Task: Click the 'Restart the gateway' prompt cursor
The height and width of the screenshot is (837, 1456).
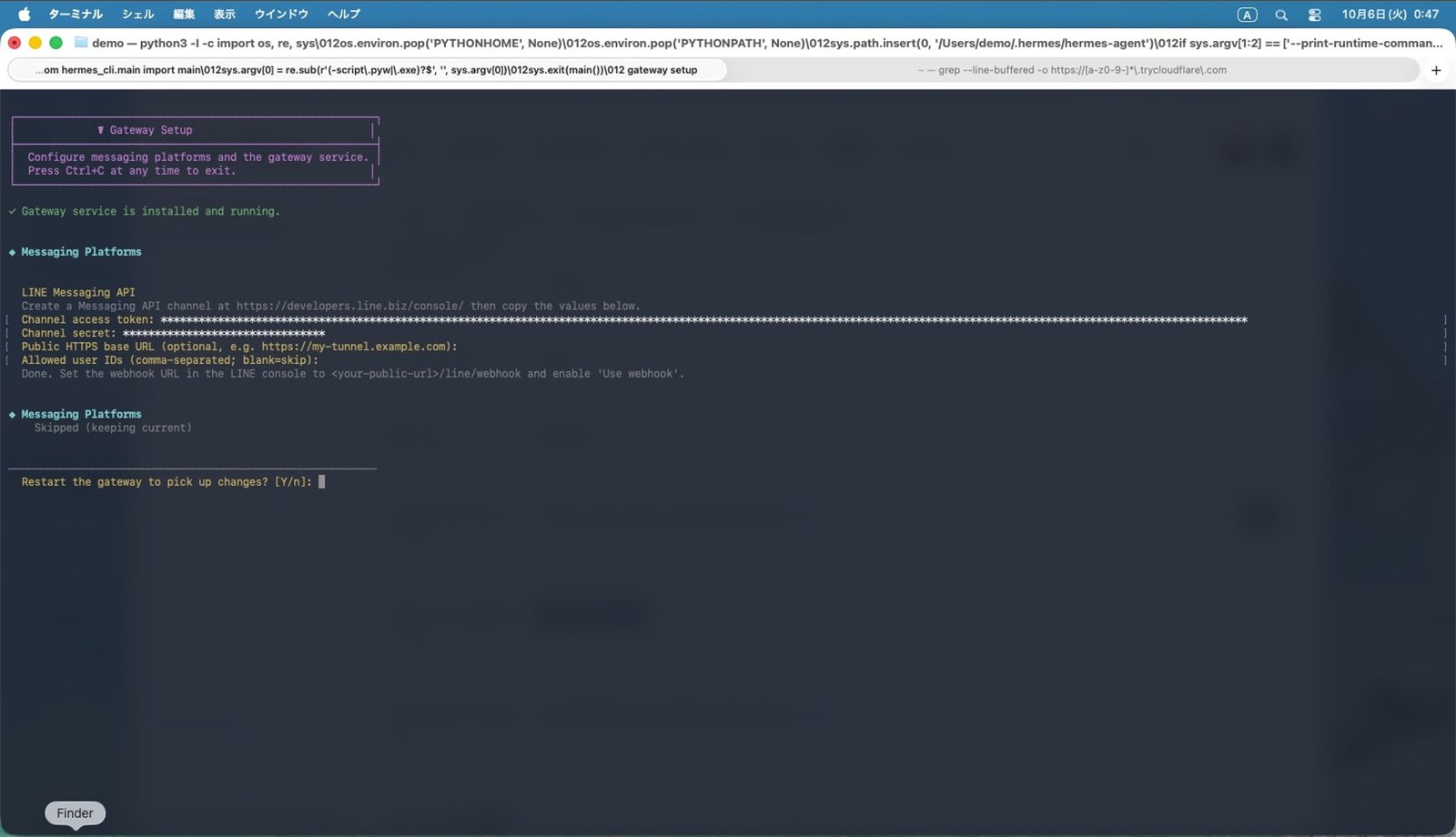Action: coord(321,482)
